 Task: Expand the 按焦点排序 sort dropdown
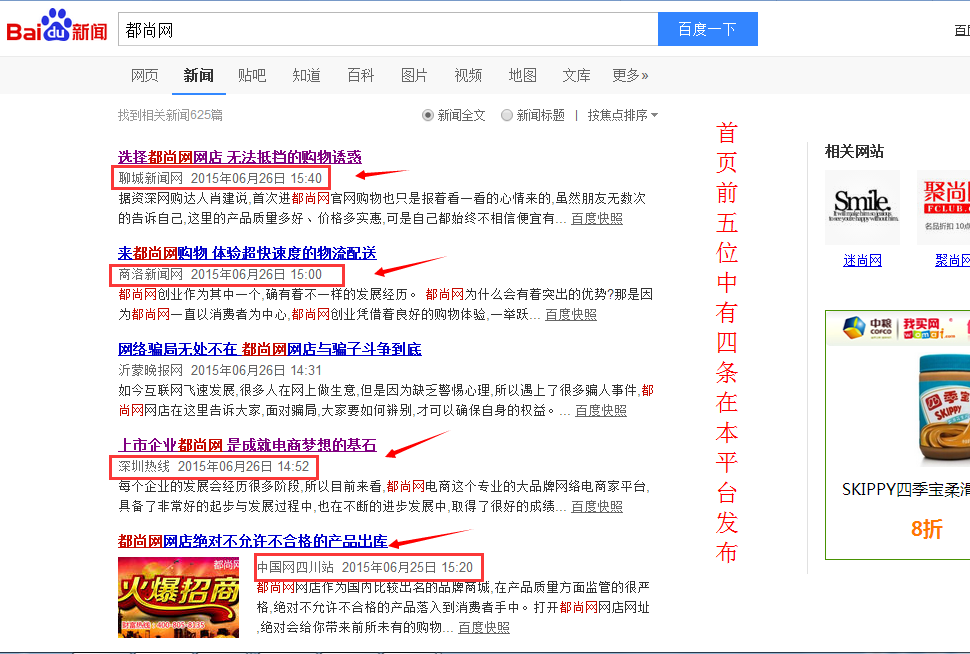[622, 115]
